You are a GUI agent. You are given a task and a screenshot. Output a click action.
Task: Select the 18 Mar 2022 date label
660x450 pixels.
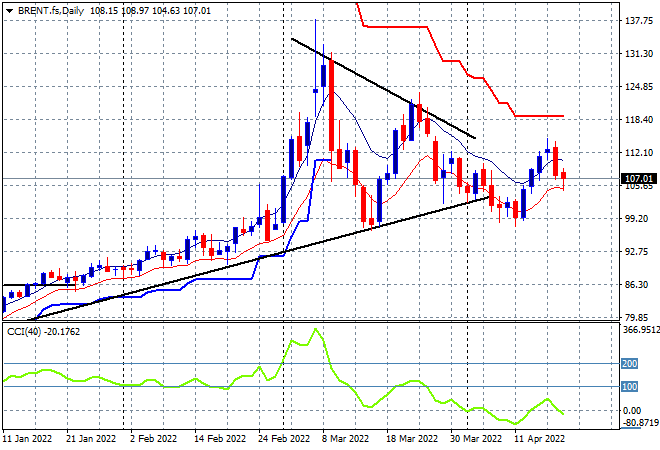click(412, 439)
